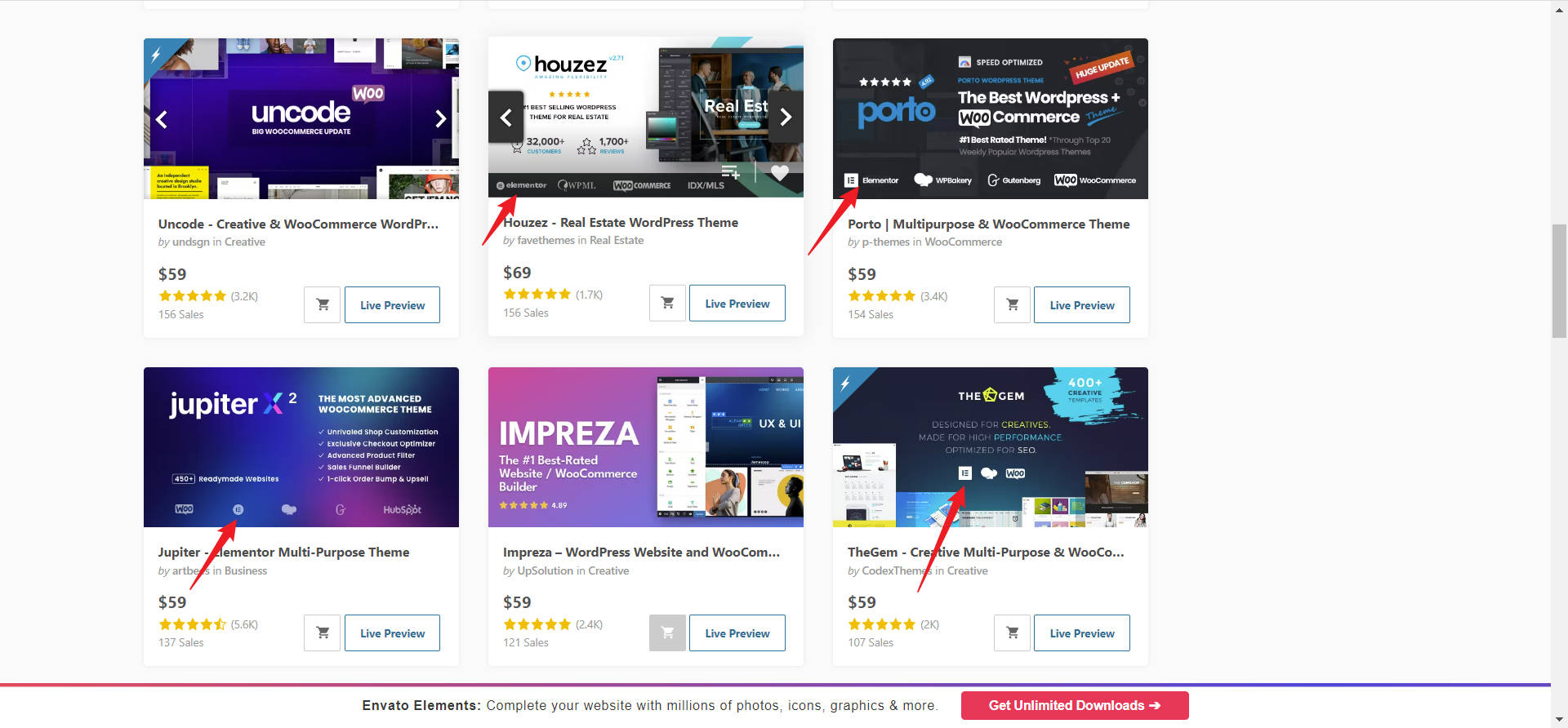This screenshot has height=728, width=1568.
Task: Select Impreza '121 Sales' text
Action: tap(526, 642)
